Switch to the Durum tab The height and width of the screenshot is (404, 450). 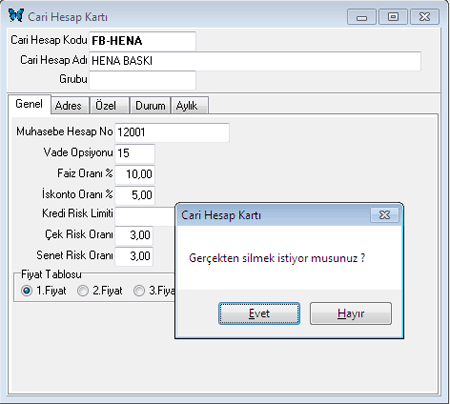tap(150, 105)
